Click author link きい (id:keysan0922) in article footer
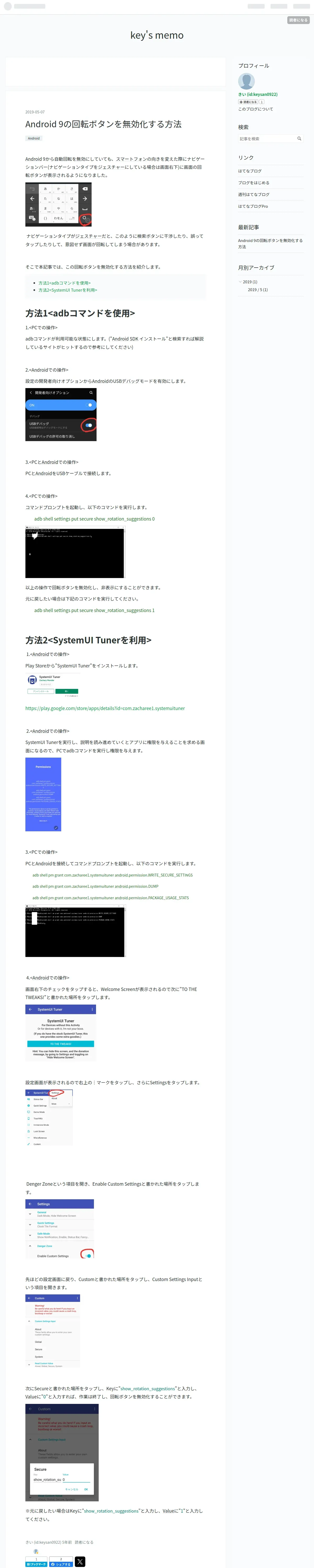This screenshot has width=314, height=1568. 43,1542
